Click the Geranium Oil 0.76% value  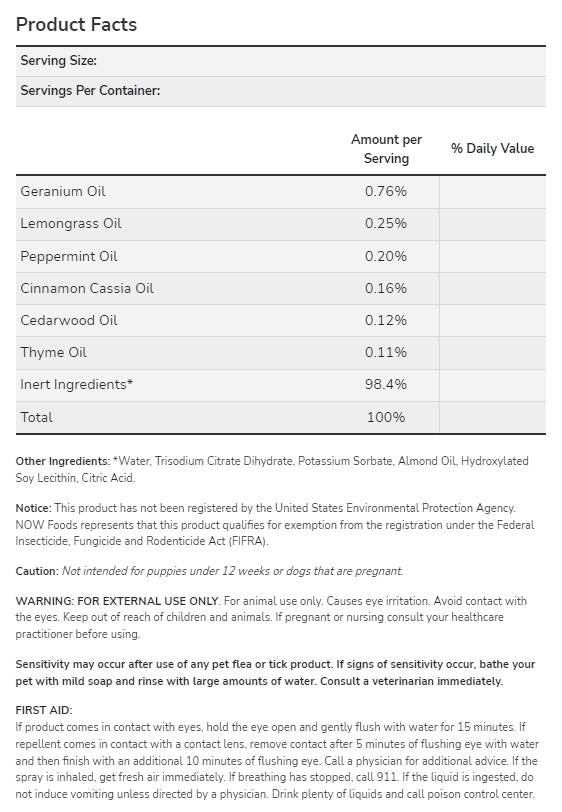point(386,192)
